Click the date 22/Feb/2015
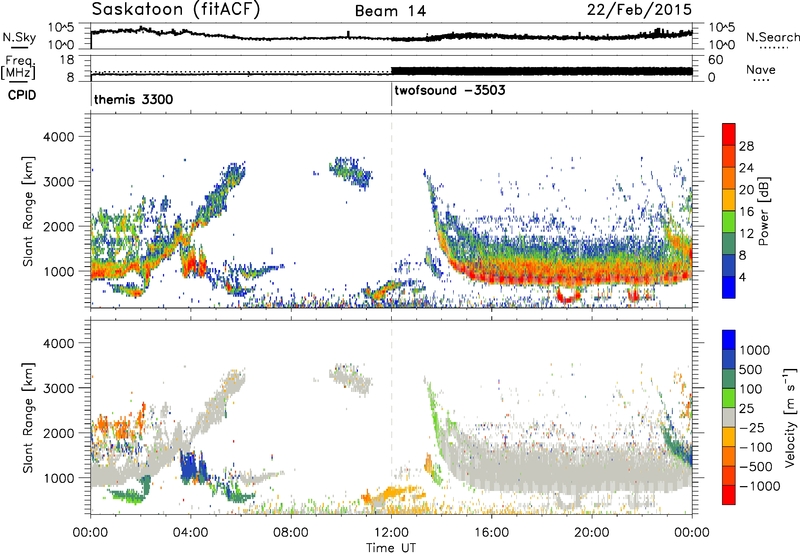 (639, 10)
